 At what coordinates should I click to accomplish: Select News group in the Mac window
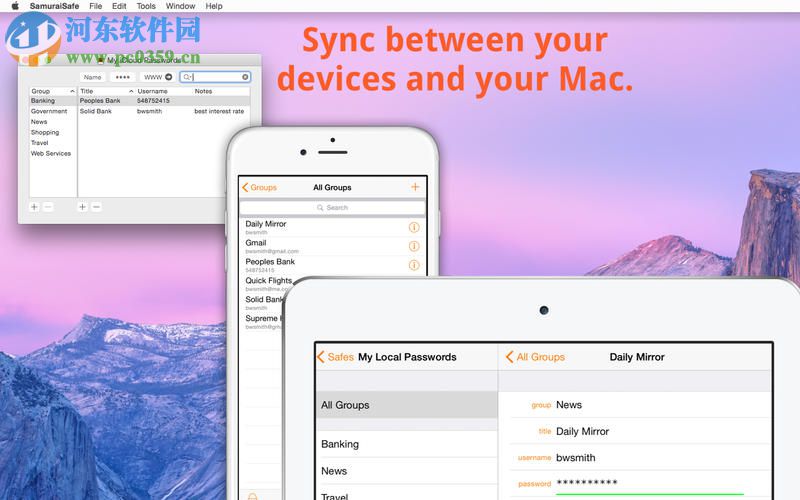click(53, 122)
